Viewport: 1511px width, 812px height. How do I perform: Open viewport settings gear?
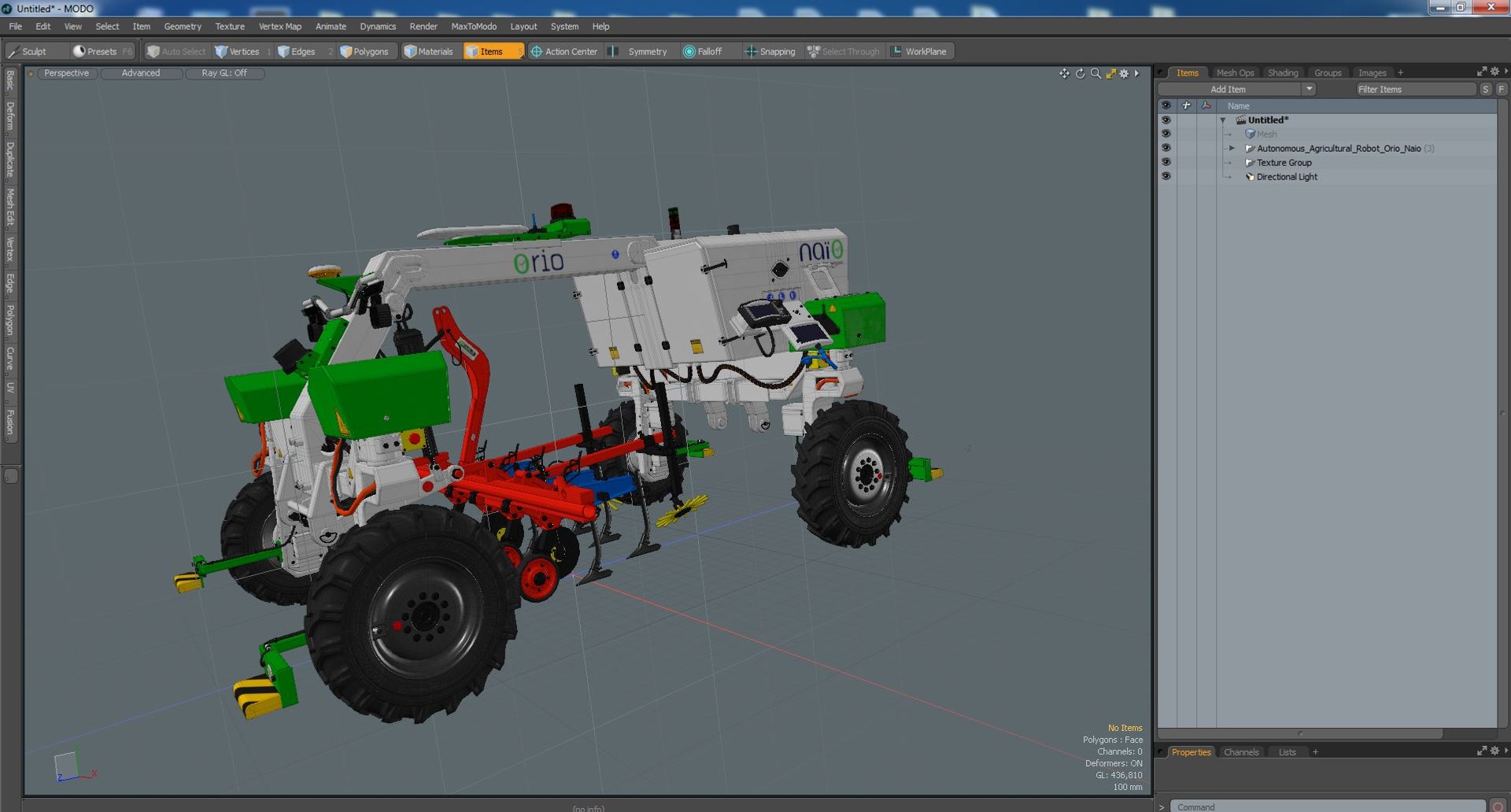point(1125,73)
